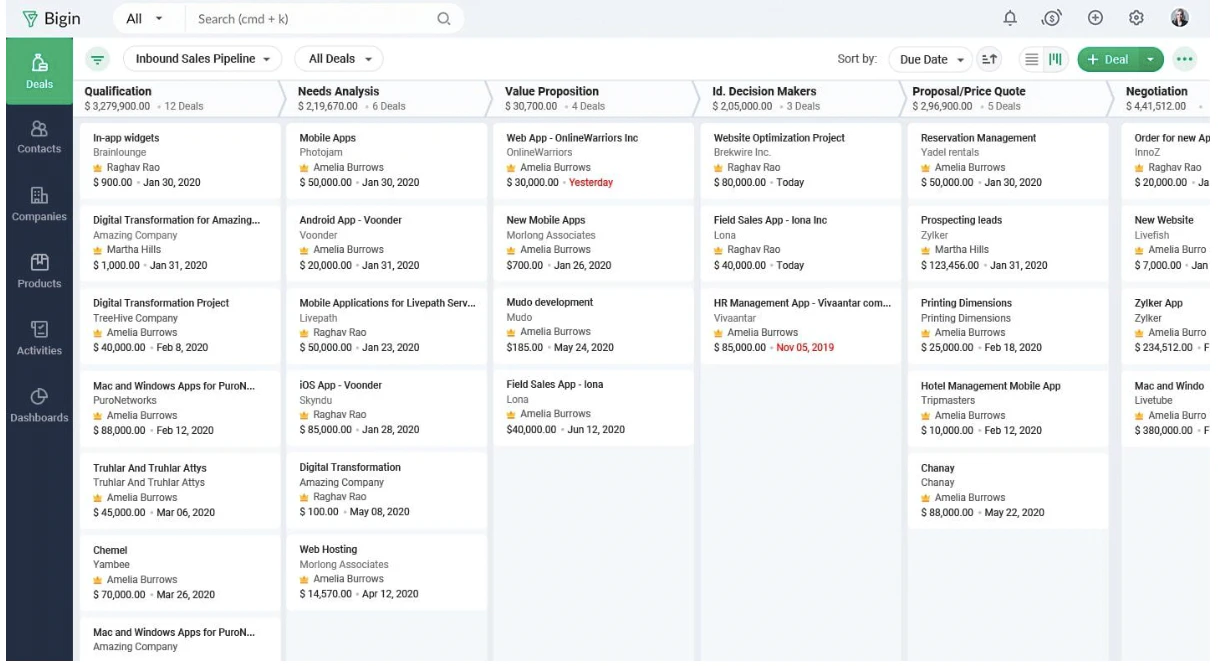Click the search input field
This screenshot has height=666, width=1226.
(310, 19)
